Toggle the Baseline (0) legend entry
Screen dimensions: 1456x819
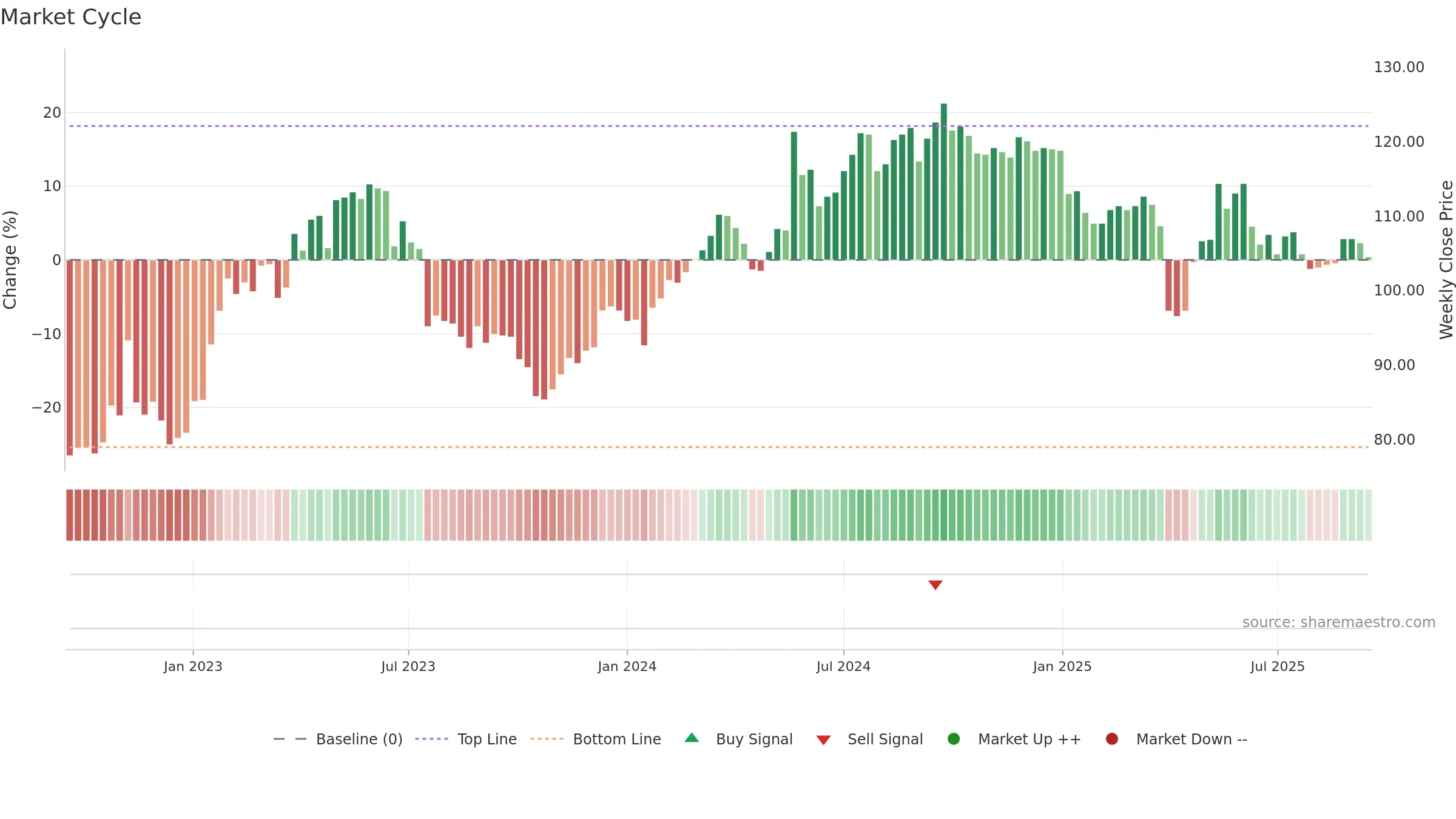pos(338,739)
